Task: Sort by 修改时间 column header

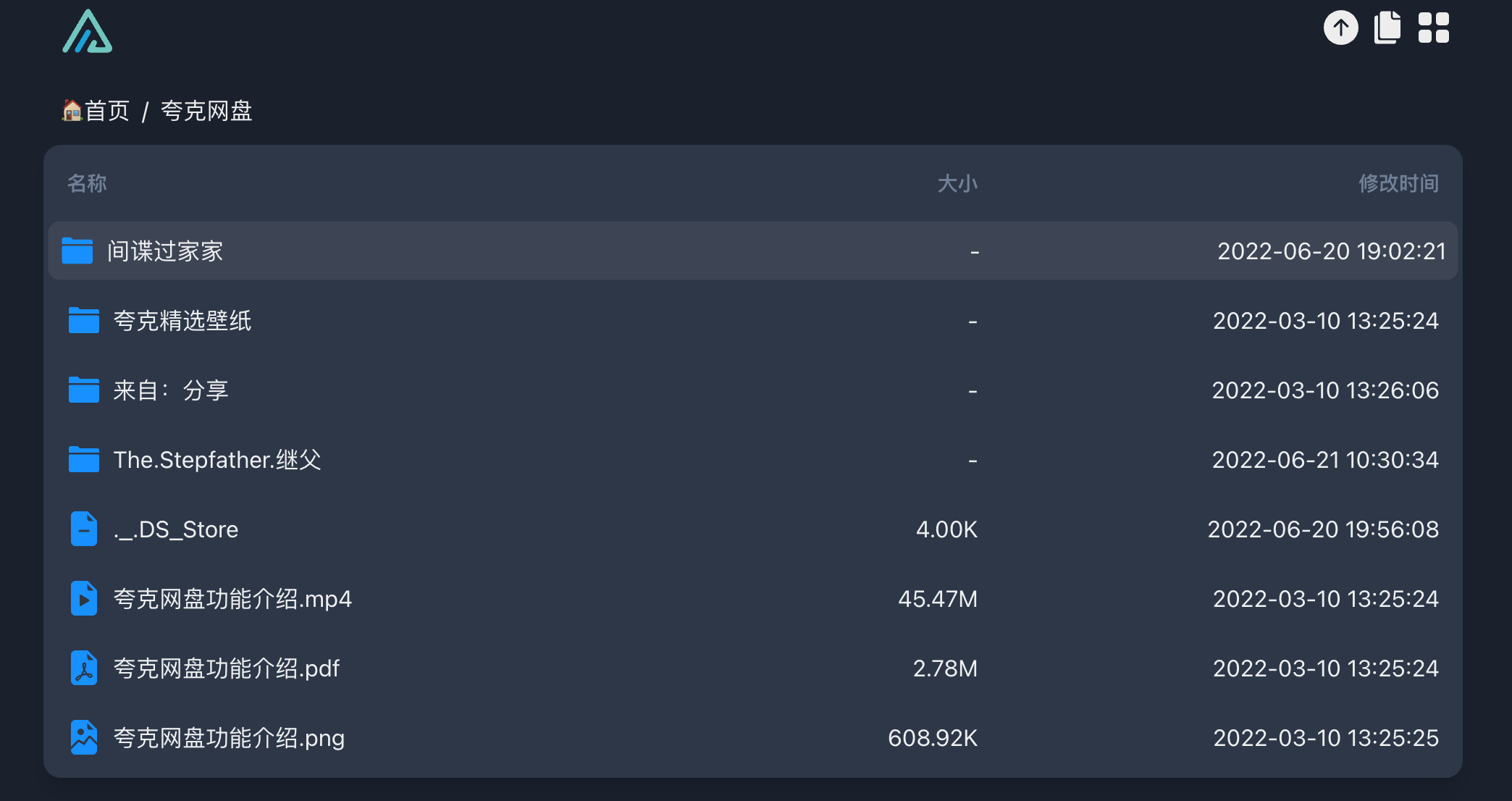Action: pyautogui.click(x=1398, y=183)
